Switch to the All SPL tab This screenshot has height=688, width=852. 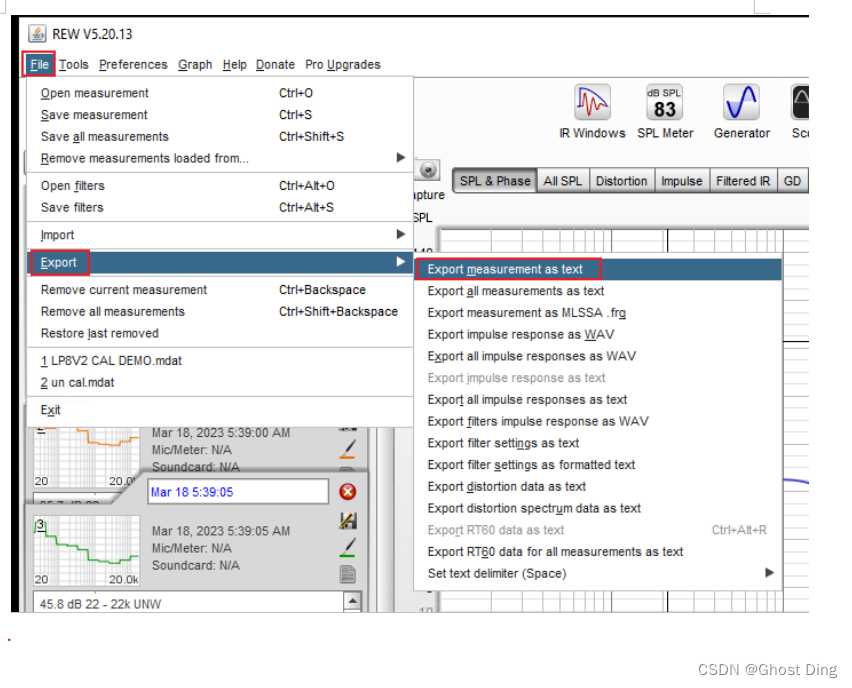pos(562,181)
